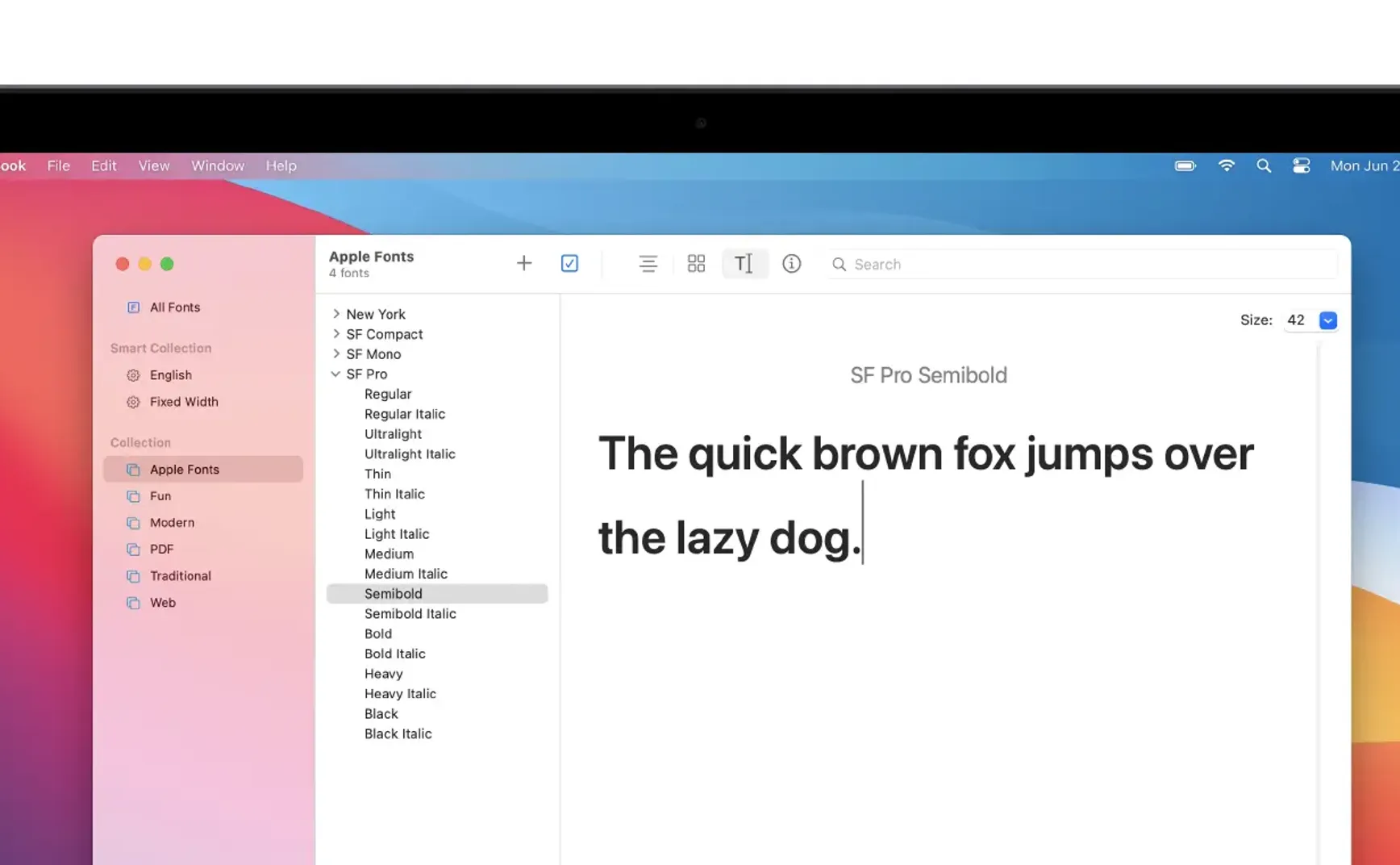Click in the sample preview text
This screenshot has width=1400, height=865.
point(926,495)
